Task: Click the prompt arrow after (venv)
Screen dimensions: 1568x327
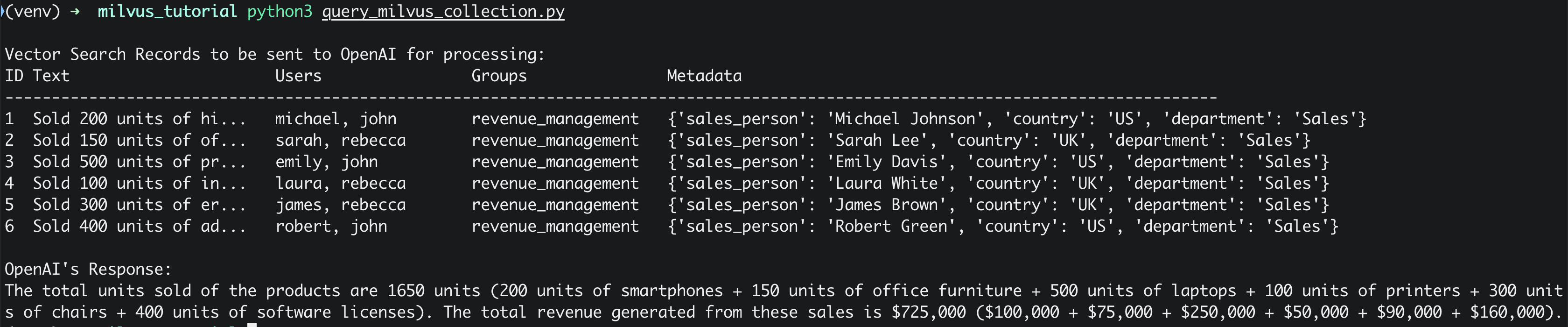Action: point(75,12)
